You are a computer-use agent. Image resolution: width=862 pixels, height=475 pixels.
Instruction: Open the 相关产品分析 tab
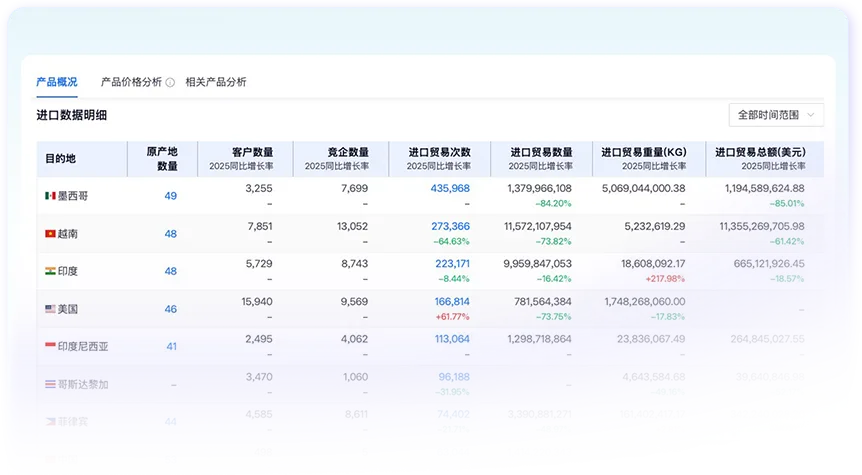click(x=216, y=82)
